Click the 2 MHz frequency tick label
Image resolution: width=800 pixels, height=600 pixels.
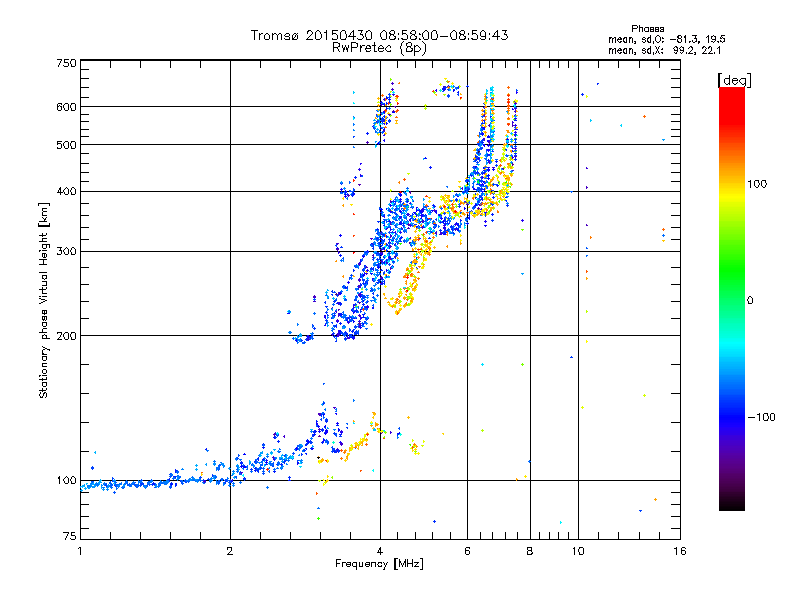pos(230,551)
